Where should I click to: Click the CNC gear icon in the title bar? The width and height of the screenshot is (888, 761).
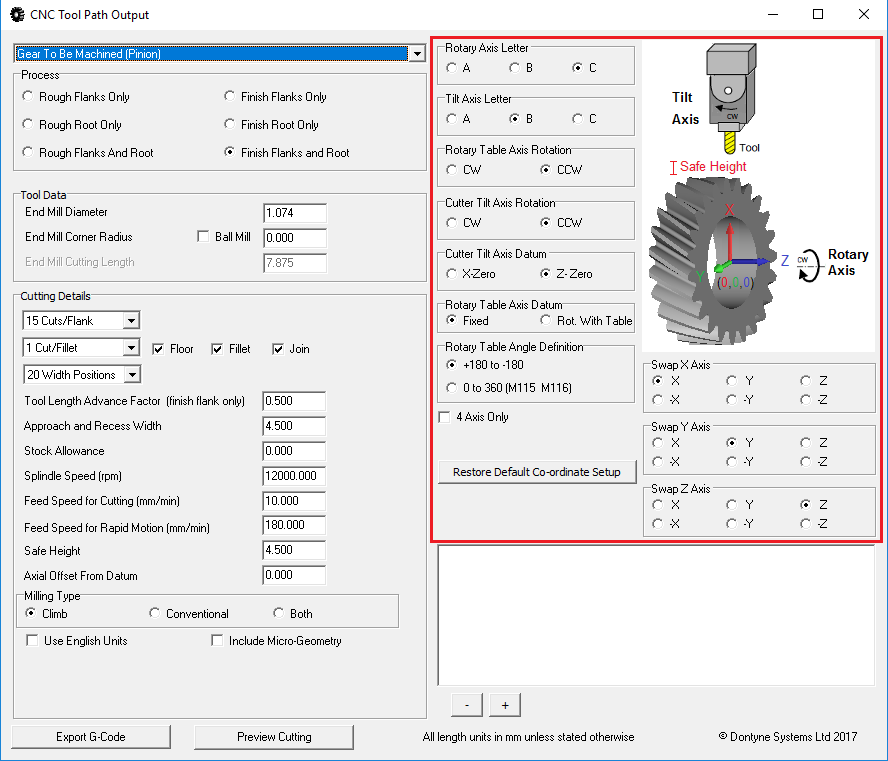click(15, 14)
